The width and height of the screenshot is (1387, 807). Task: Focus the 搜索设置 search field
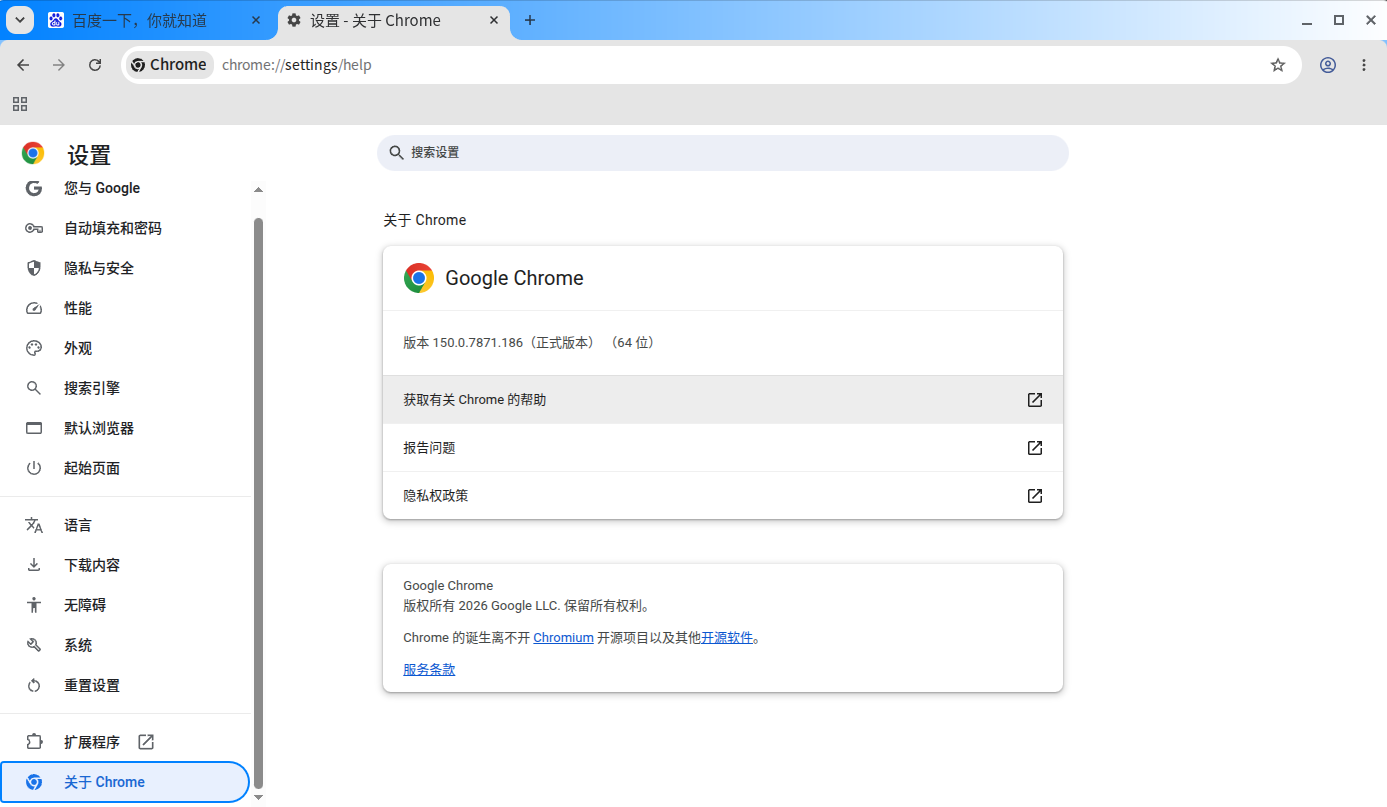723,153
